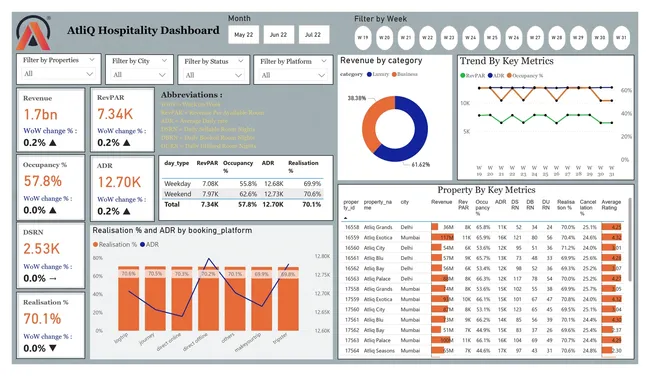Toggle the W 24 week filter
Screen dimensions: 650x376
[x=471, y=37]
